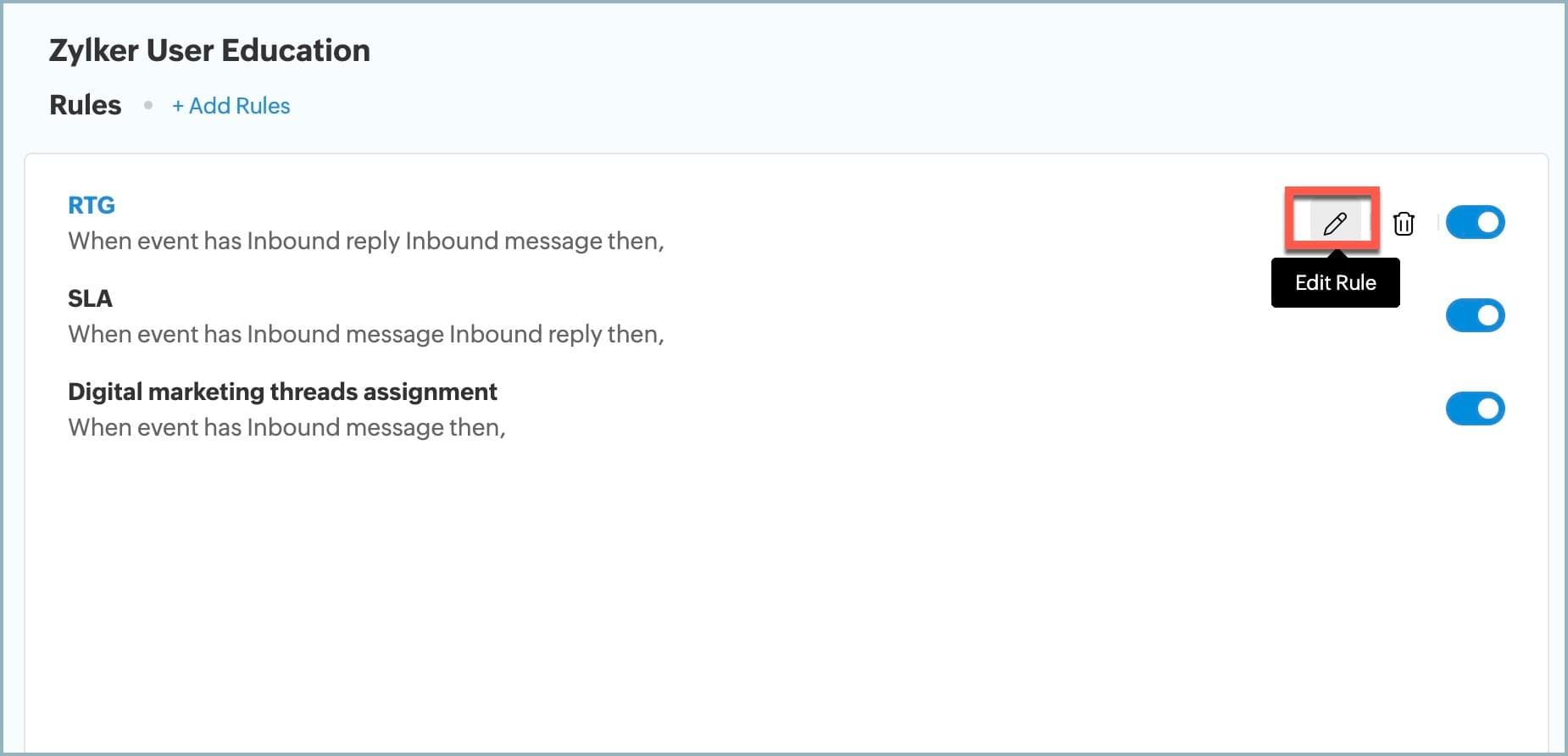
Task: Click the plus sign before Add Rules
Action: 178,107
